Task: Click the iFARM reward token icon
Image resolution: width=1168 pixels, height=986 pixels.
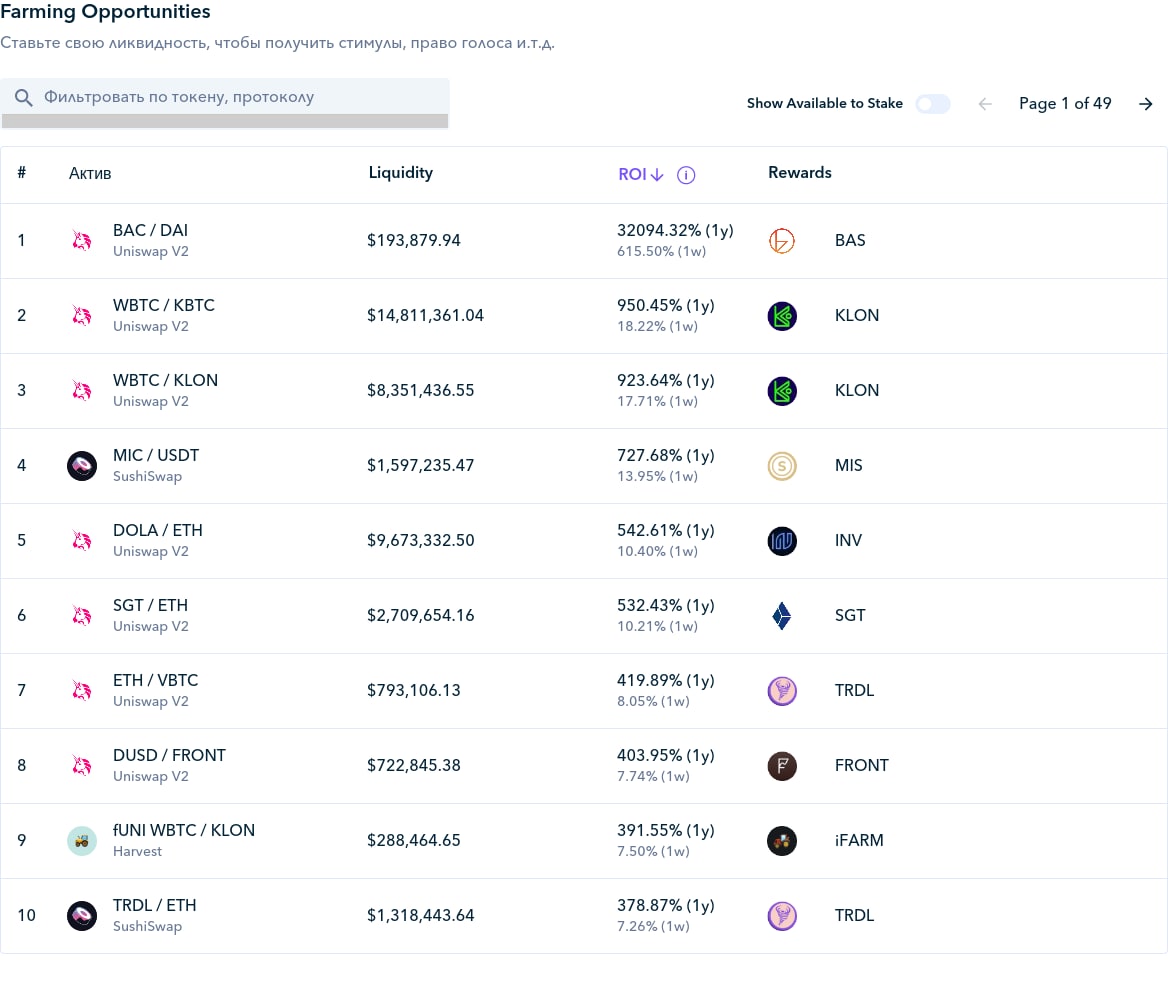Action: (x=782, y=841)
